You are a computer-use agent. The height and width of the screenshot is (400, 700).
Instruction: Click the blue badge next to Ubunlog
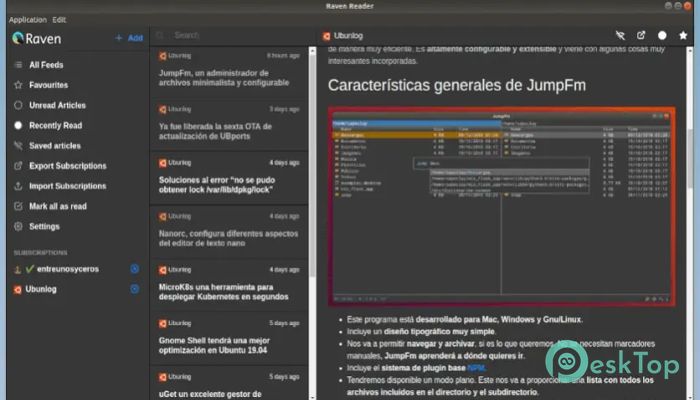pos(135,289)
